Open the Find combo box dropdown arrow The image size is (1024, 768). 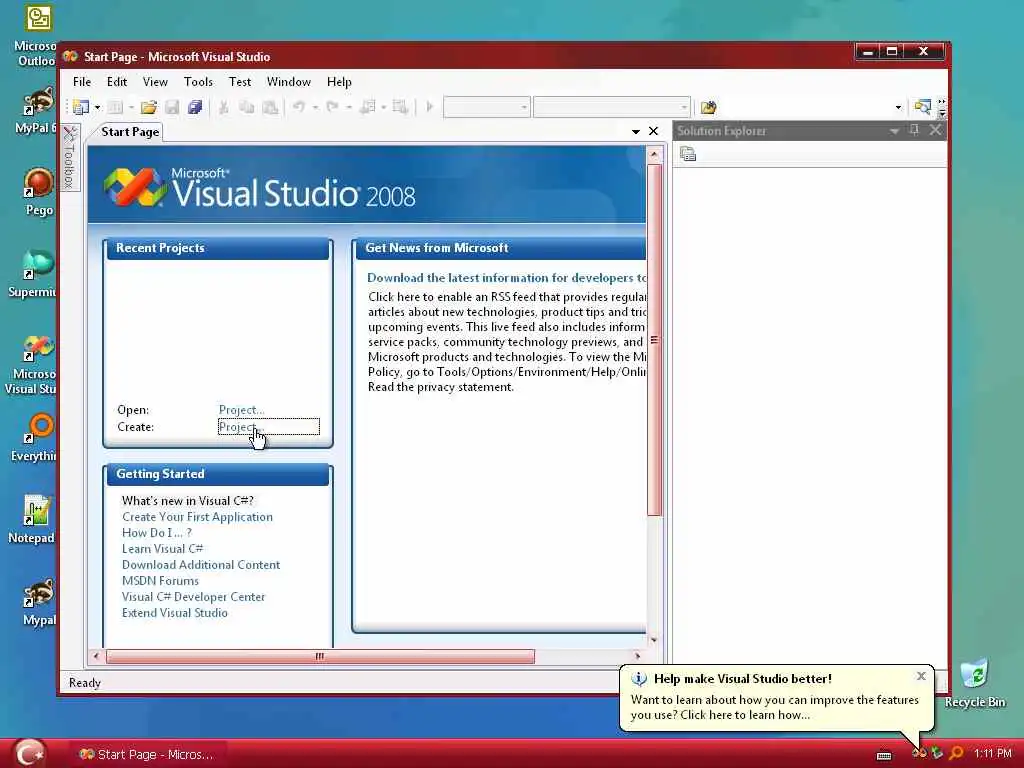(x=899, y=108)
